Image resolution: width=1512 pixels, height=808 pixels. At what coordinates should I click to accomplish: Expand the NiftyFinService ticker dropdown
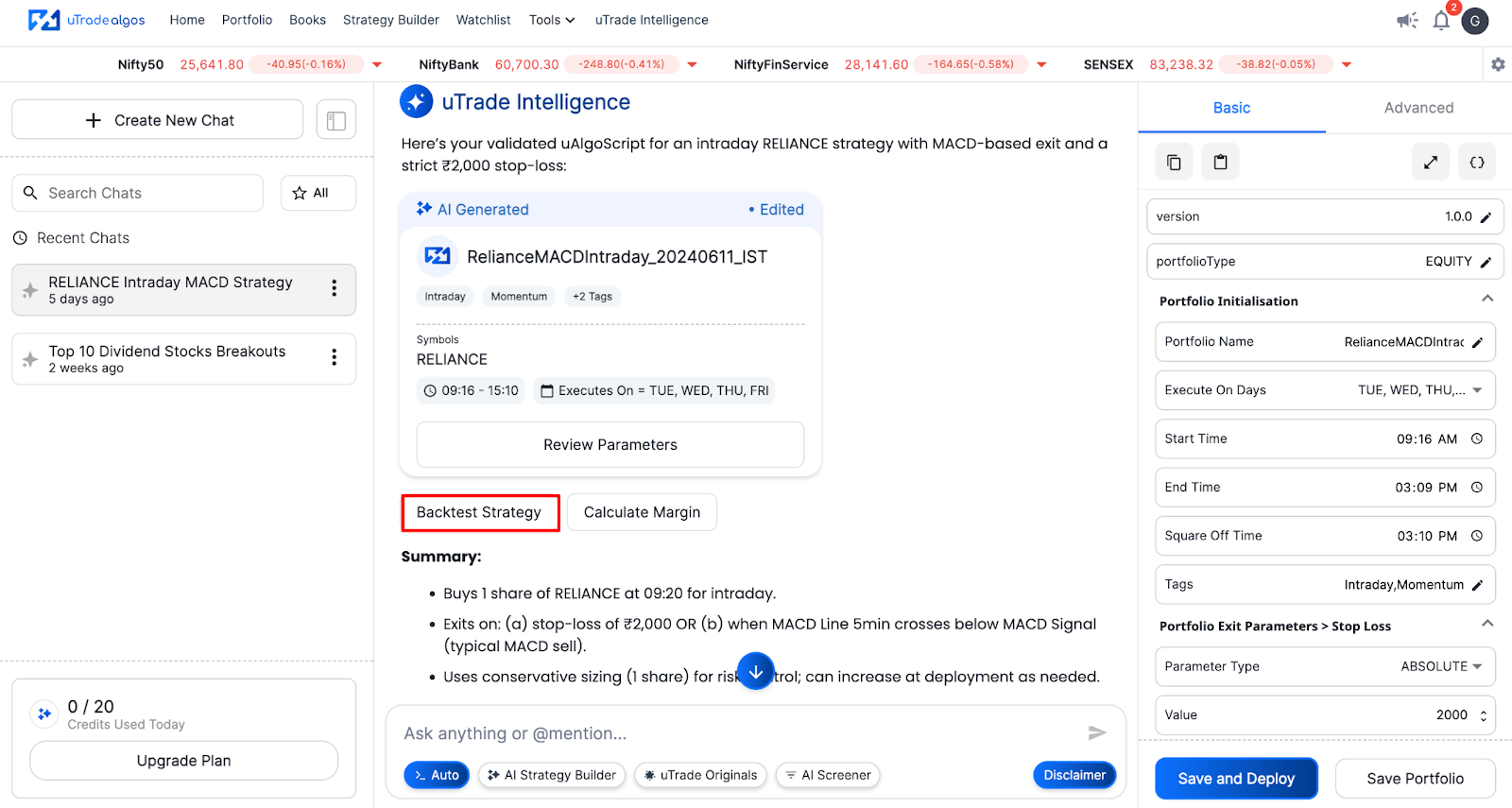tap(1041, 65)
